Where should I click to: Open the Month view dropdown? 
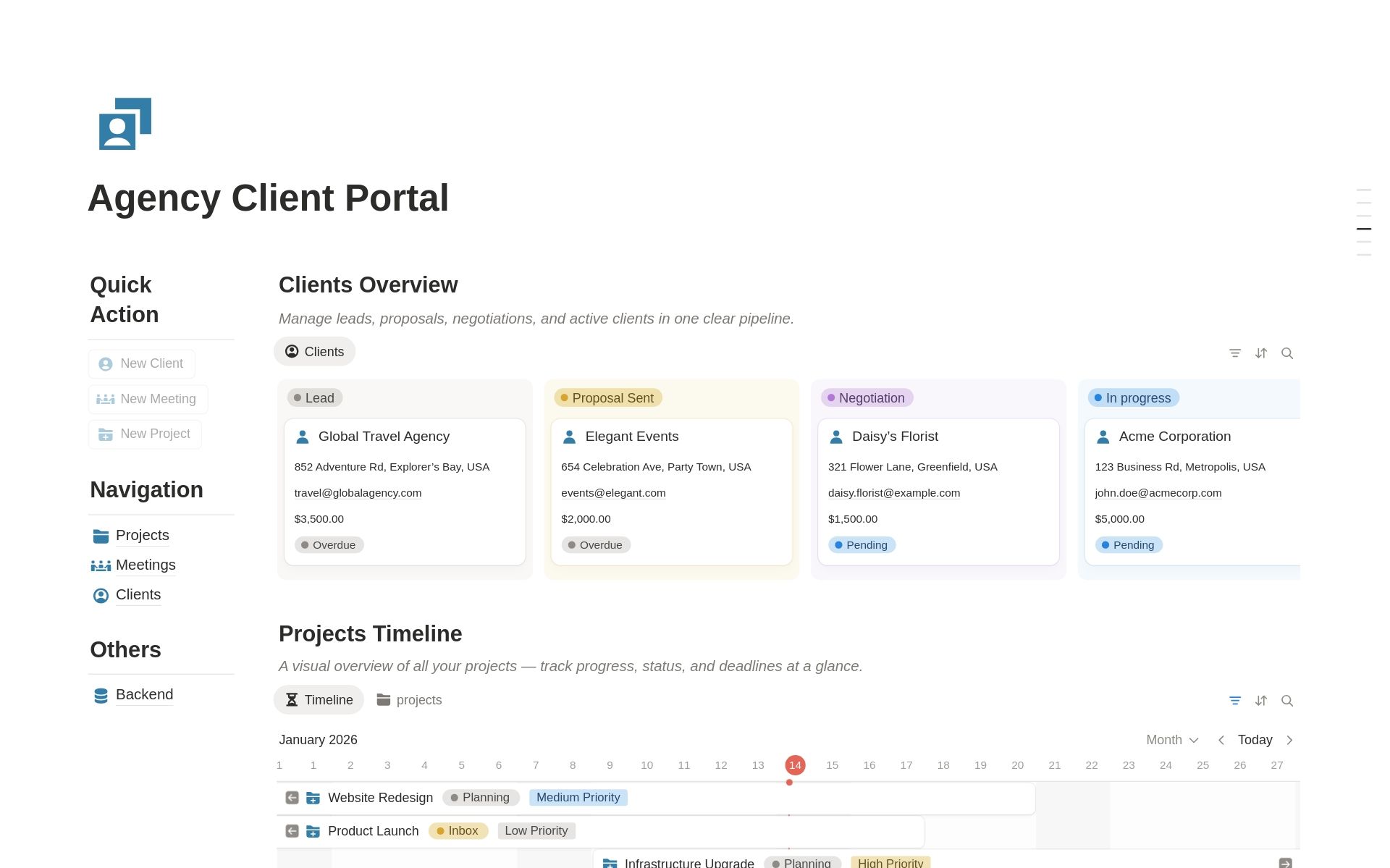point(1172,740)
